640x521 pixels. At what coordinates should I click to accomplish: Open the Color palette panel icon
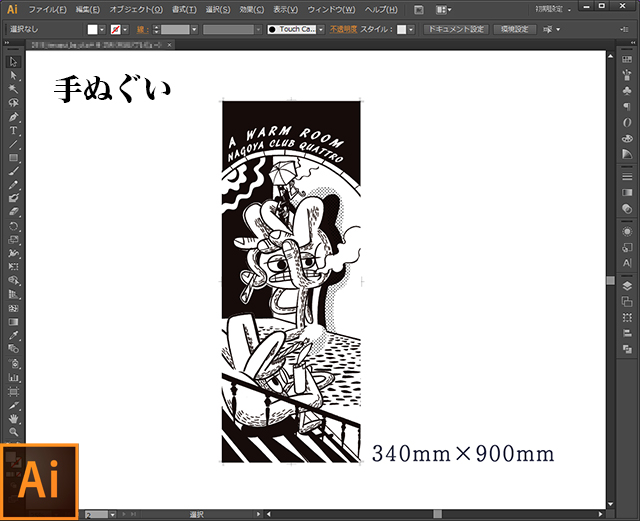[x=627, y=138]
